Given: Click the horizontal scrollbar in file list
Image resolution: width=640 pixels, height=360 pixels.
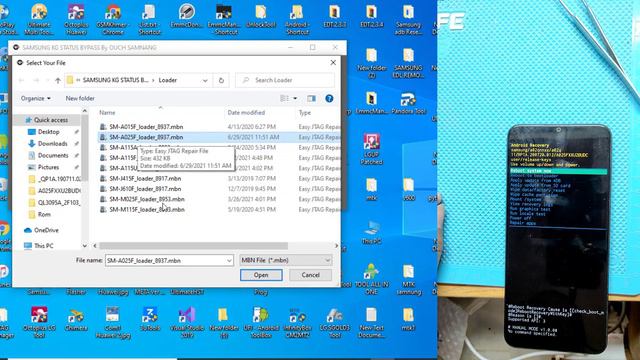Looking at the screenshot, I should tap(193, 246).
